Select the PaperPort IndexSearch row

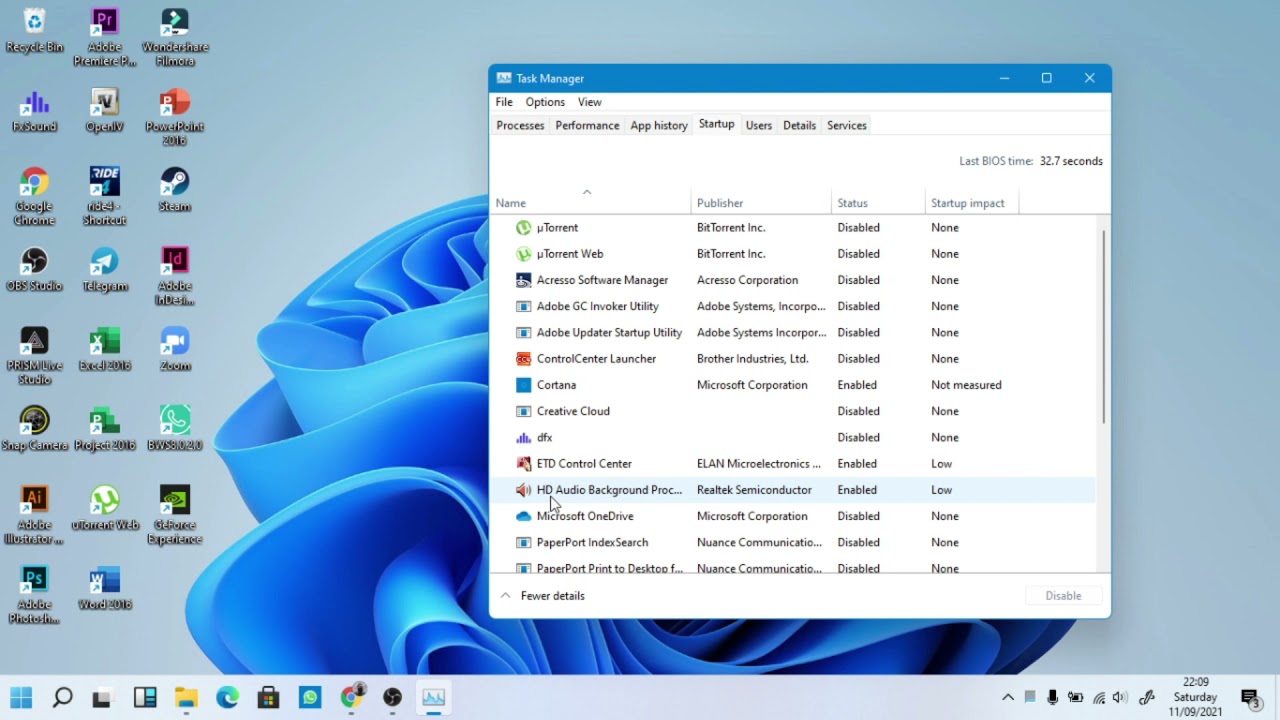792,542
